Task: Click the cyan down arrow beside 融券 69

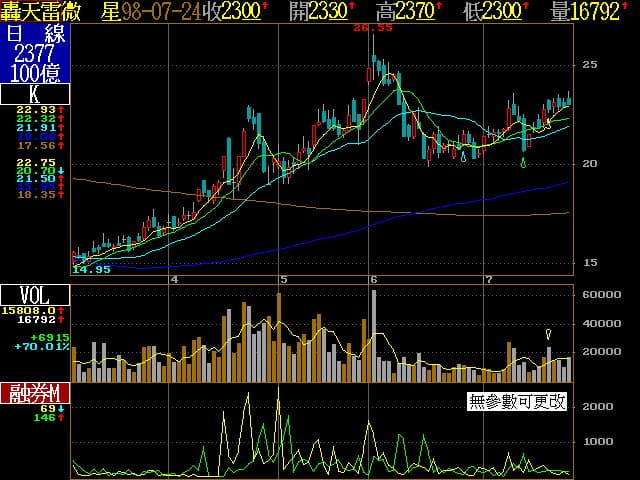Action: (61, 409)
